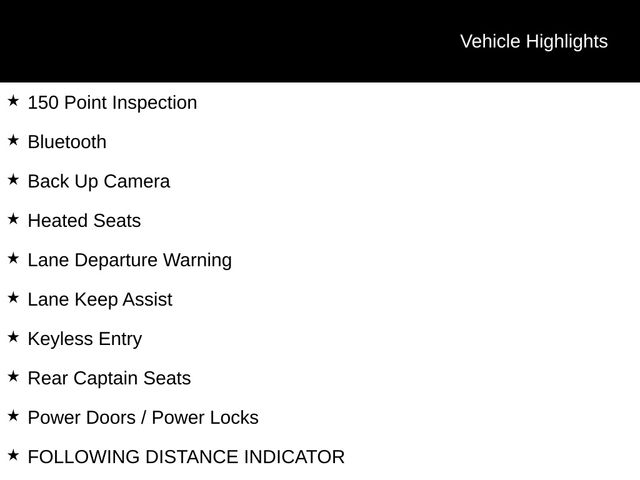Image resolution: width=640 pixels, height=480 pixels.
Task: Click the star beside 150 Point Inspection
Action: tap(13, 101)
